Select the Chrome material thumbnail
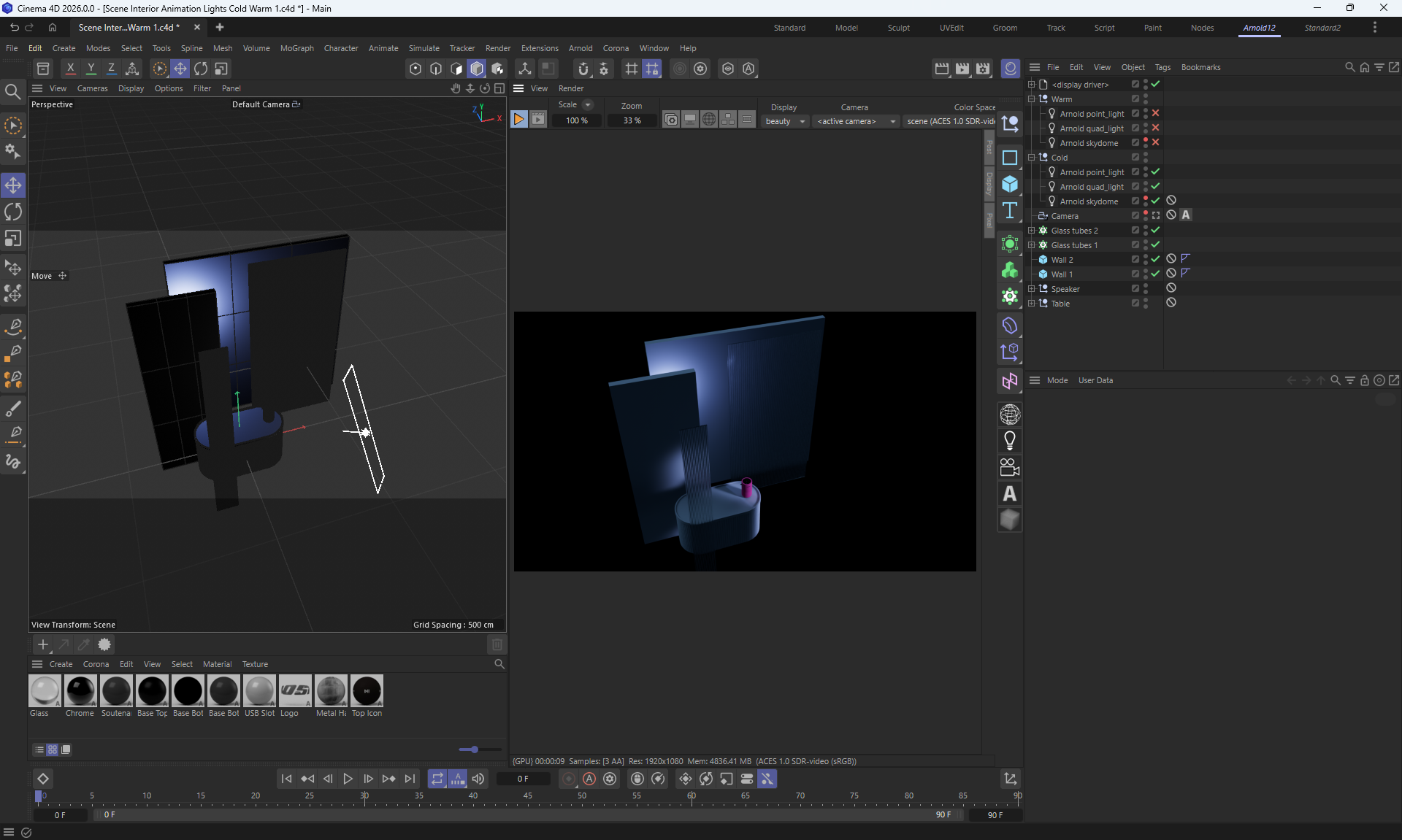Viewport: 1402px width, 840px height. click(80, 691)
